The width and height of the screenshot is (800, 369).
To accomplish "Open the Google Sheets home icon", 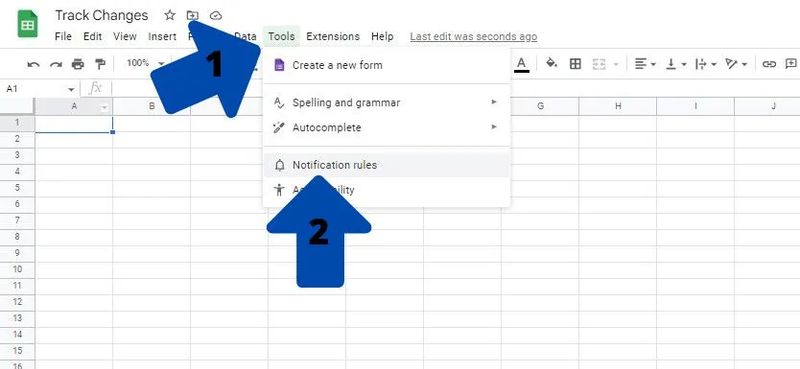I will [x=28, y=24].
